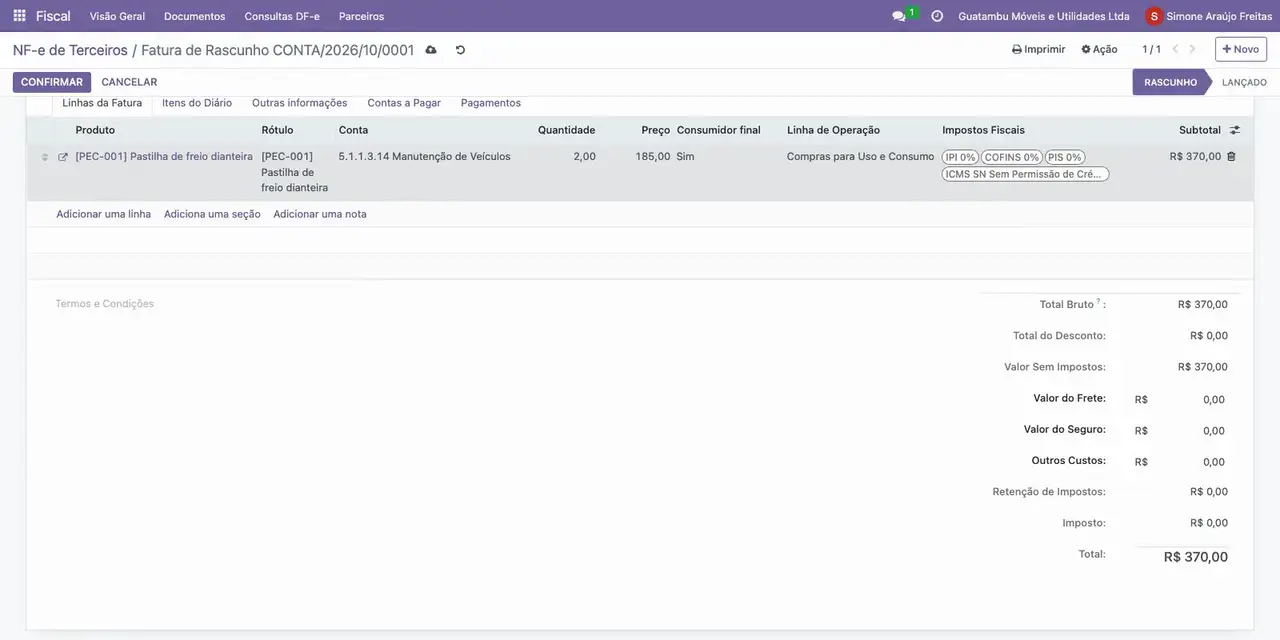Click Adiciona uma seção link
Image resolution: width=1280 pixels, height=640 pixels.
[212, 214]
